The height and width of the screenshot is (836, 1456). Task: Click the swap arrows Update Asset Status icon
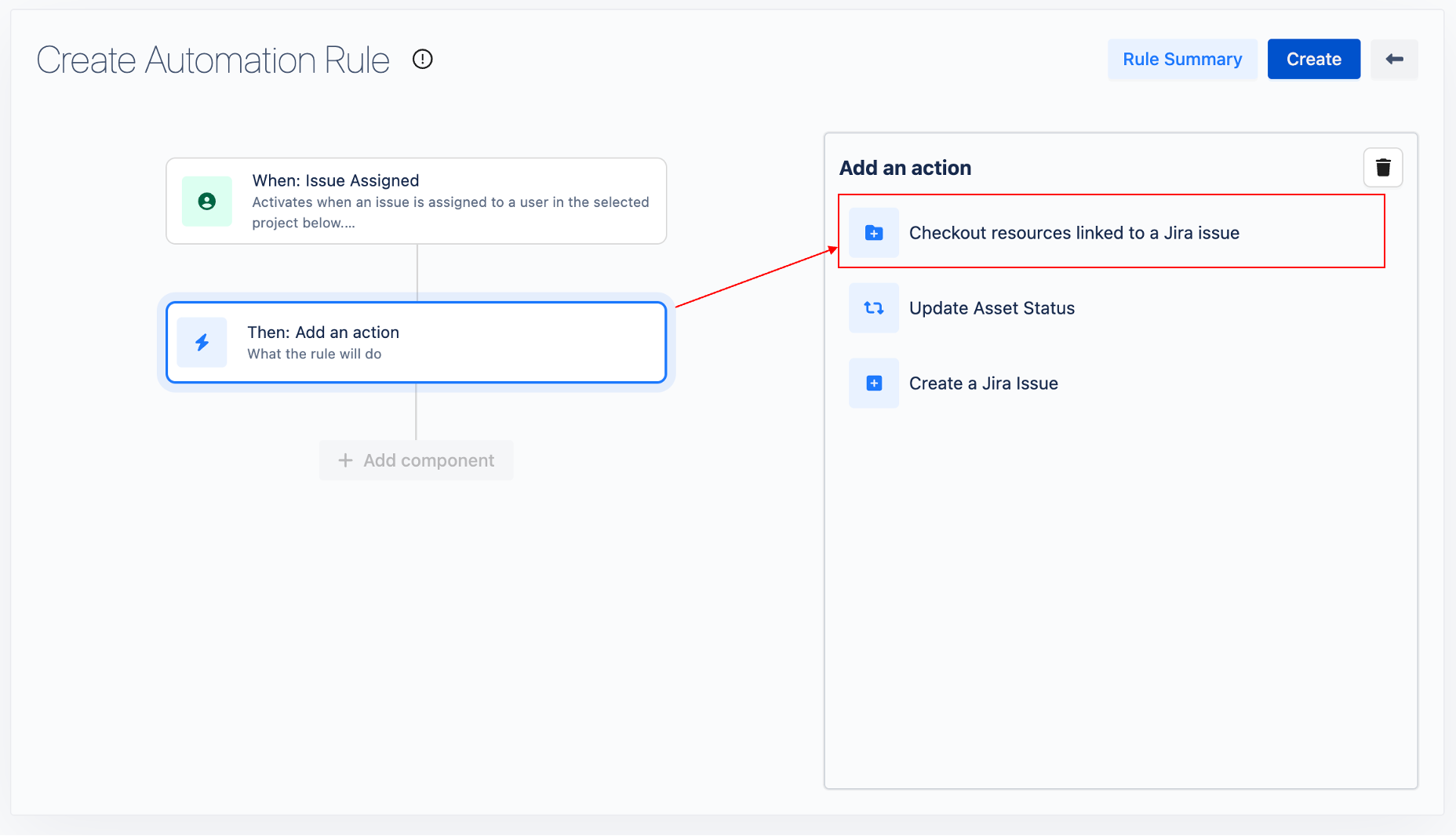[873, 308]
